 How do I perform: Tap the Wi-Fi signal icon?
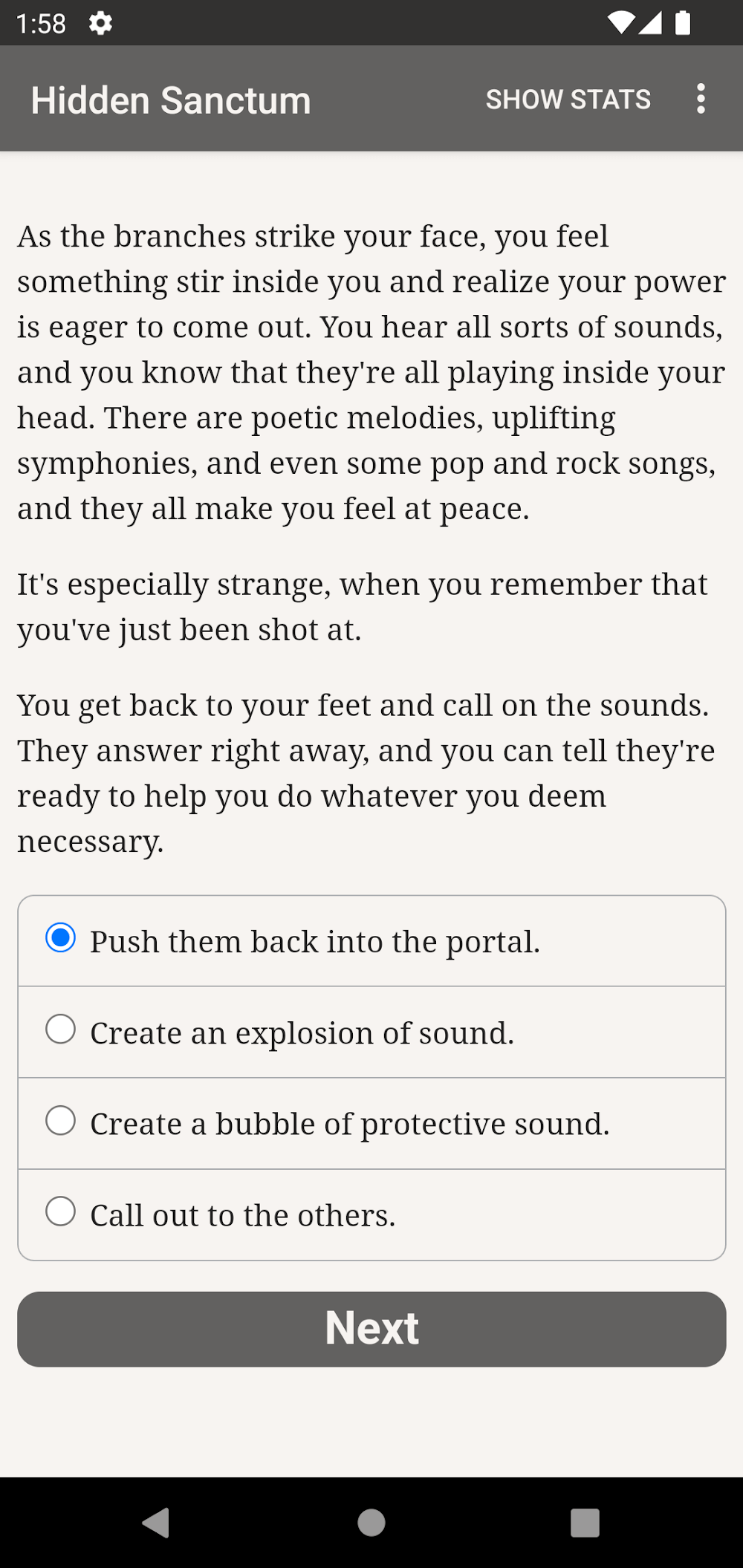tap(620, 24)
